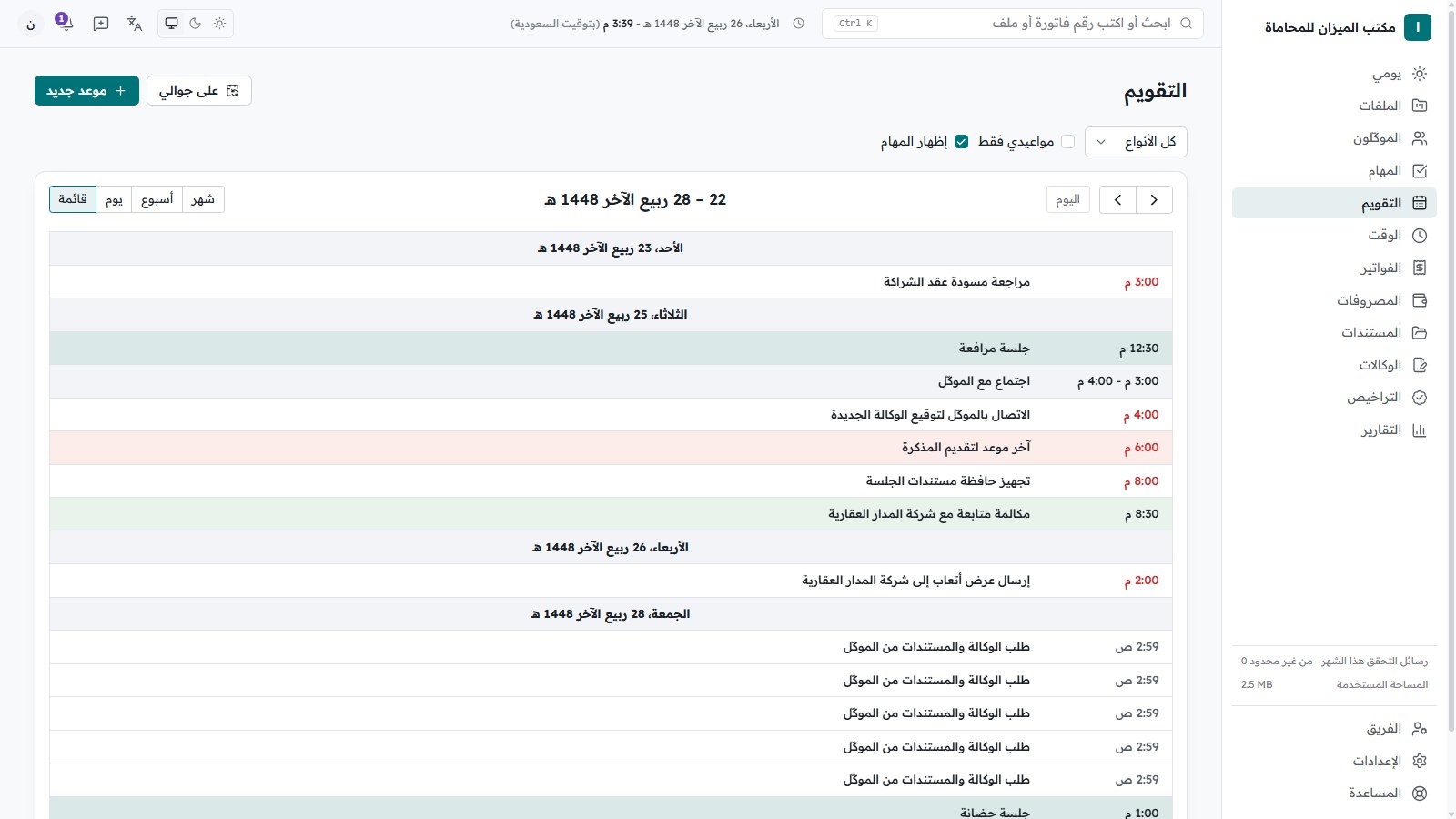
Task: Click the الملفات folder icon
Action: tap(1420, 106)
